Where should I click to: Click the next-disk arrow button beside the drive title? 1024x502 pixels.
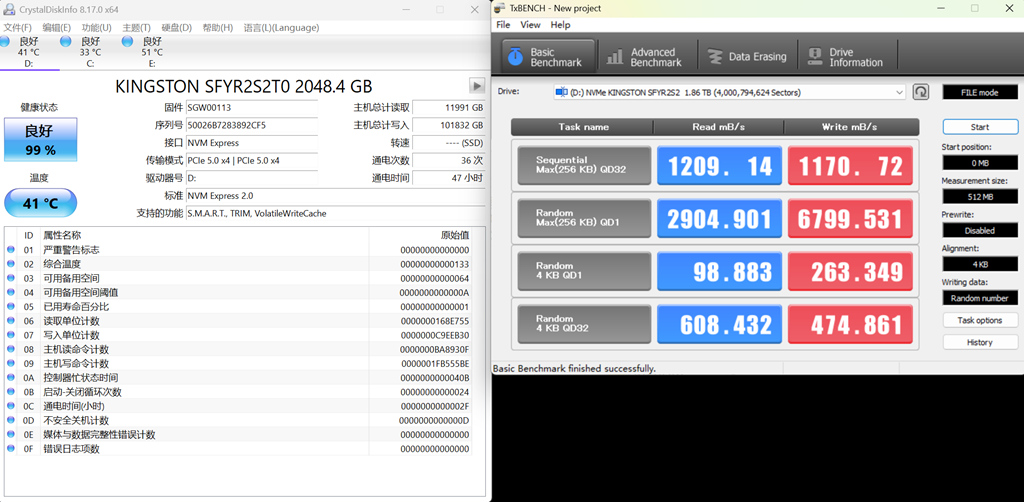tap(477, 86)
